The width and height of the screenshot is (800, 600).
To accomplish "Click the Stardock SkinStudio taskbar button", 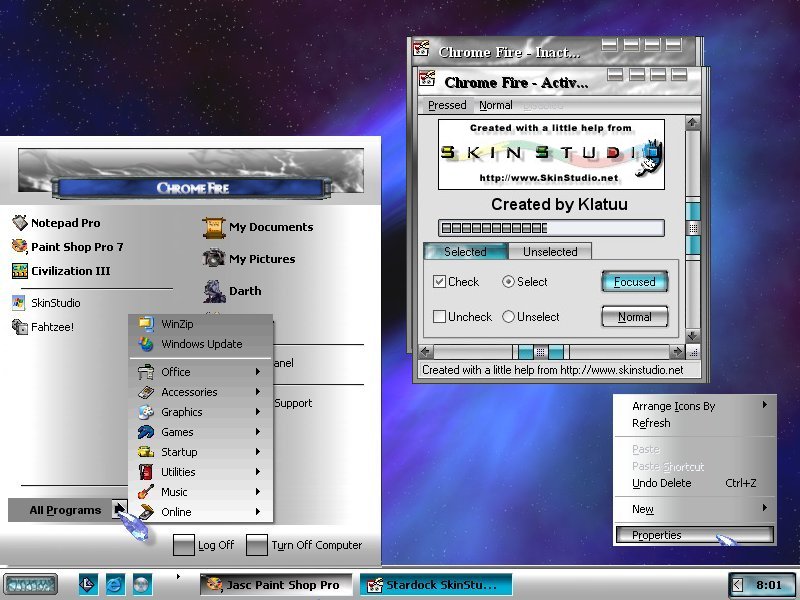I will 436,585.
